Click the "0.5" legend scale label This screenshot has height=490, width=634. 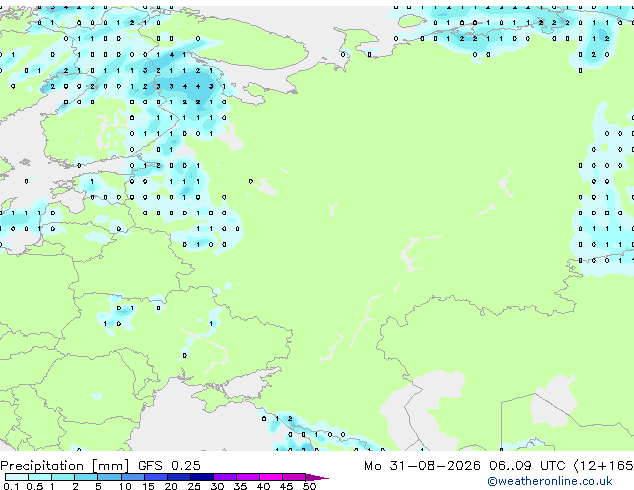coord(35,486)
